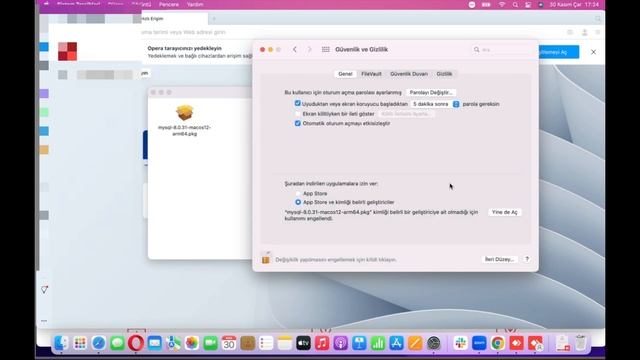The image size is (640, 360).
Task: Launch Apple TV from the Dock
Action: click(x=303, y=343)
